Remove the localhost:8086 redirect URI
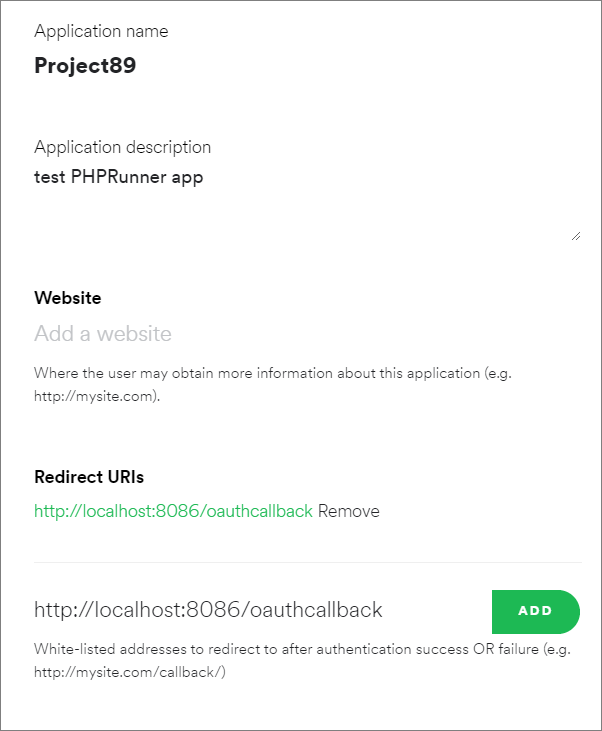Image resolution: width=602 pixels, height=731 pixels. pyautogui.click(x=349, y=511)
